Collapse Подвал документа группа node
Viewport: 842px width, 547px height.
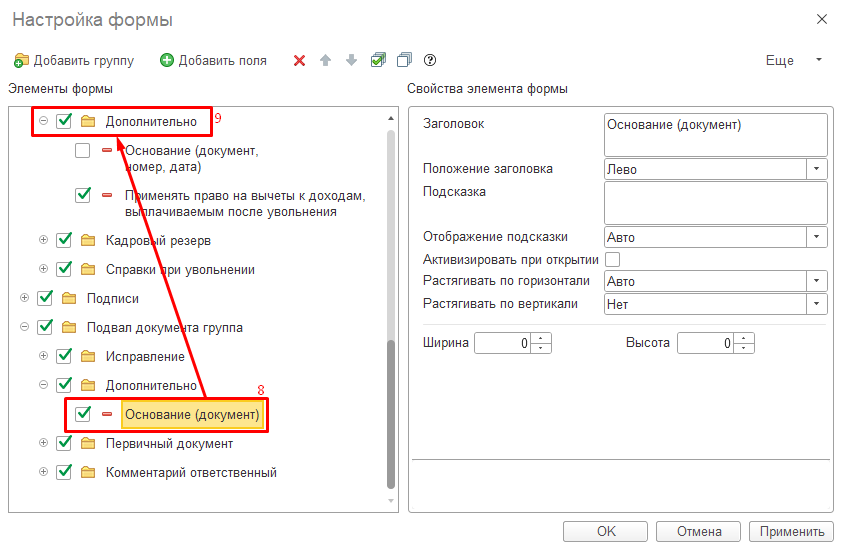pos(24,327)
